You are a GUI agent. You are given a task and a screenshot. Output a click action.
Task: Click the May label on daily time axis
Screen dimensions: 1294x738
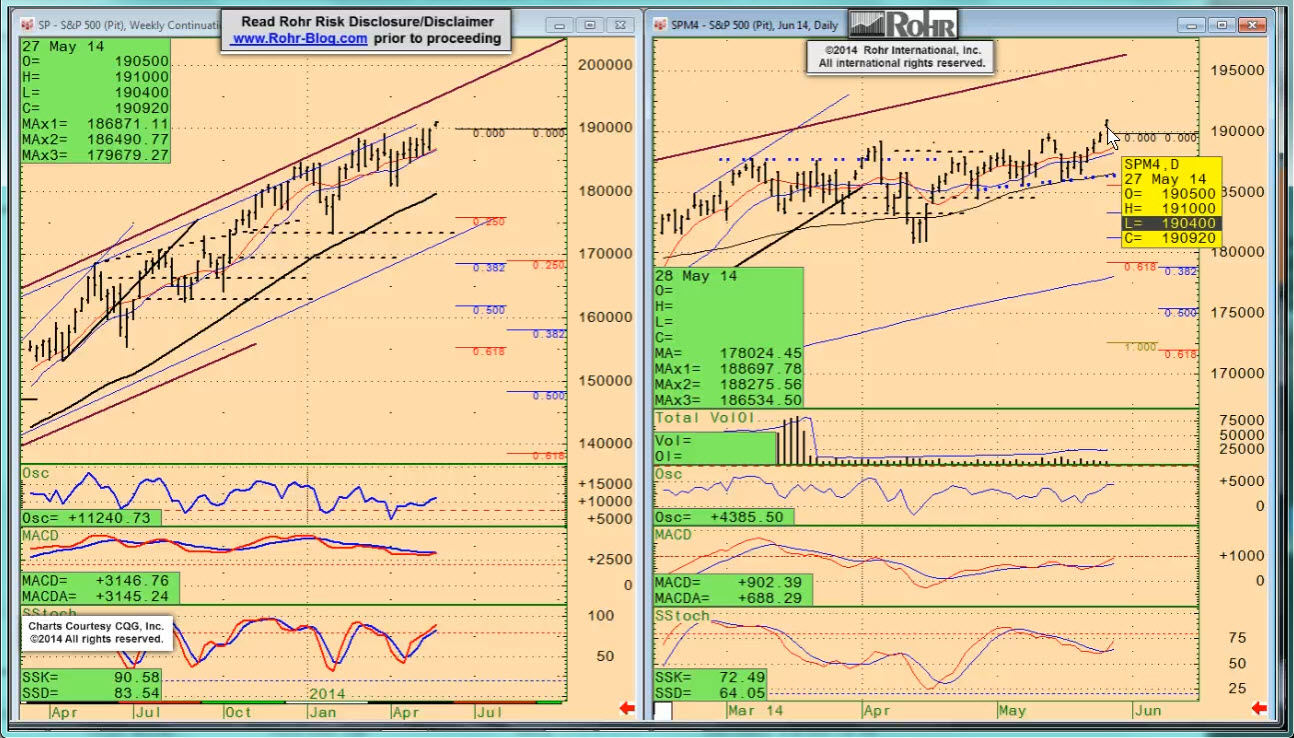1012,710
